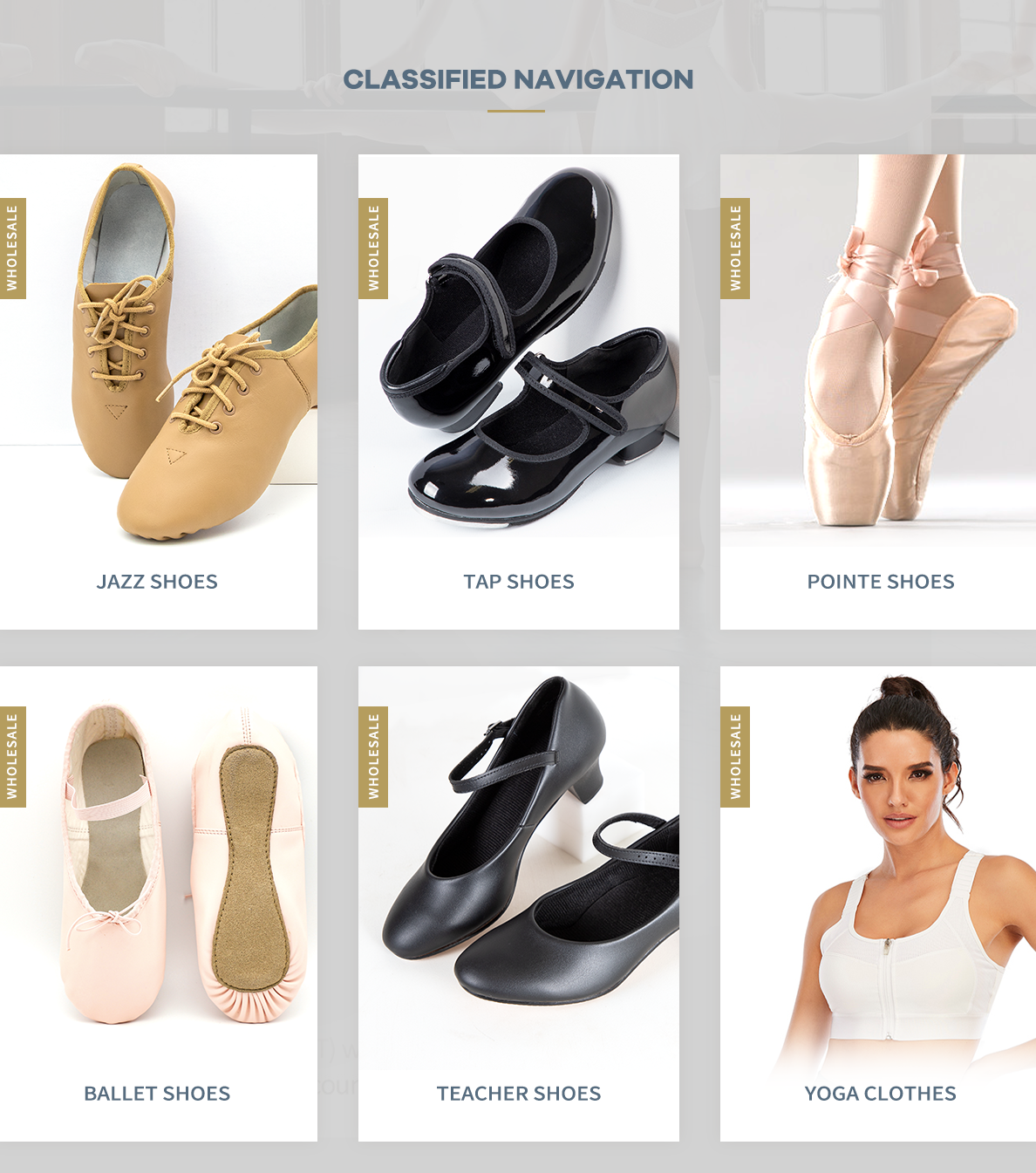Click the Wholesale badge on Ballet Shoes card
The image size is (1036, 1173).
(x=12, y=757)
